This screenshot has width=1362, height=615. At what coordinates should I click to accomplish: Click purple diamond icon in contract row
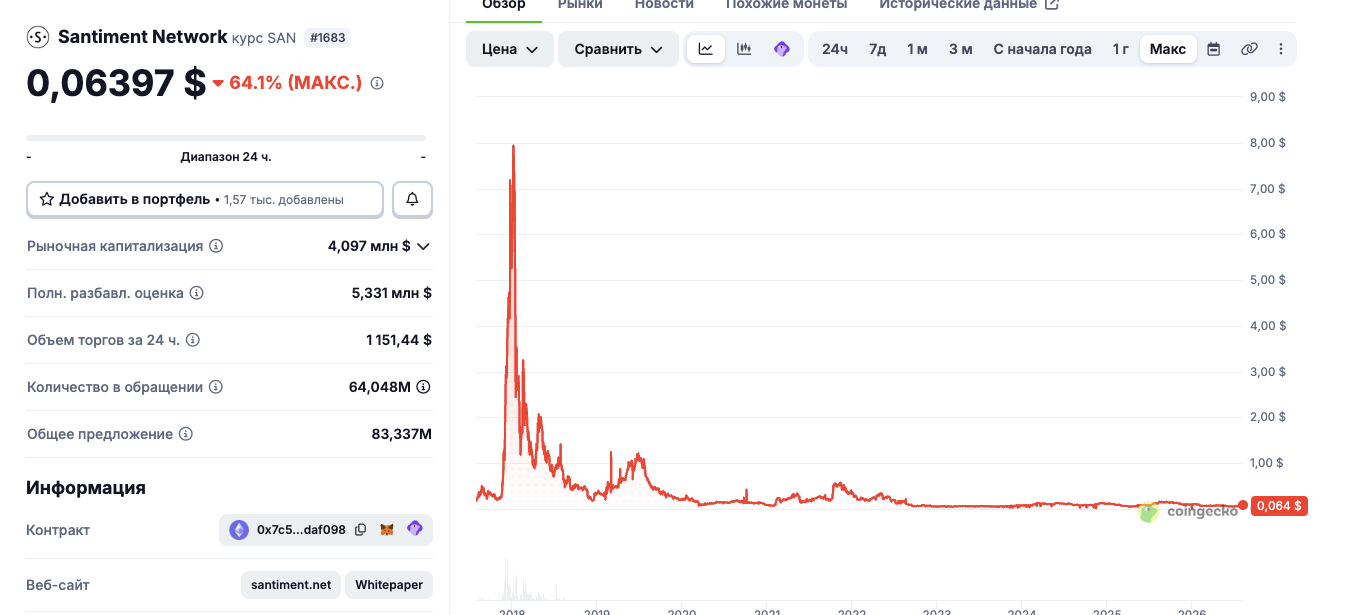415,529
